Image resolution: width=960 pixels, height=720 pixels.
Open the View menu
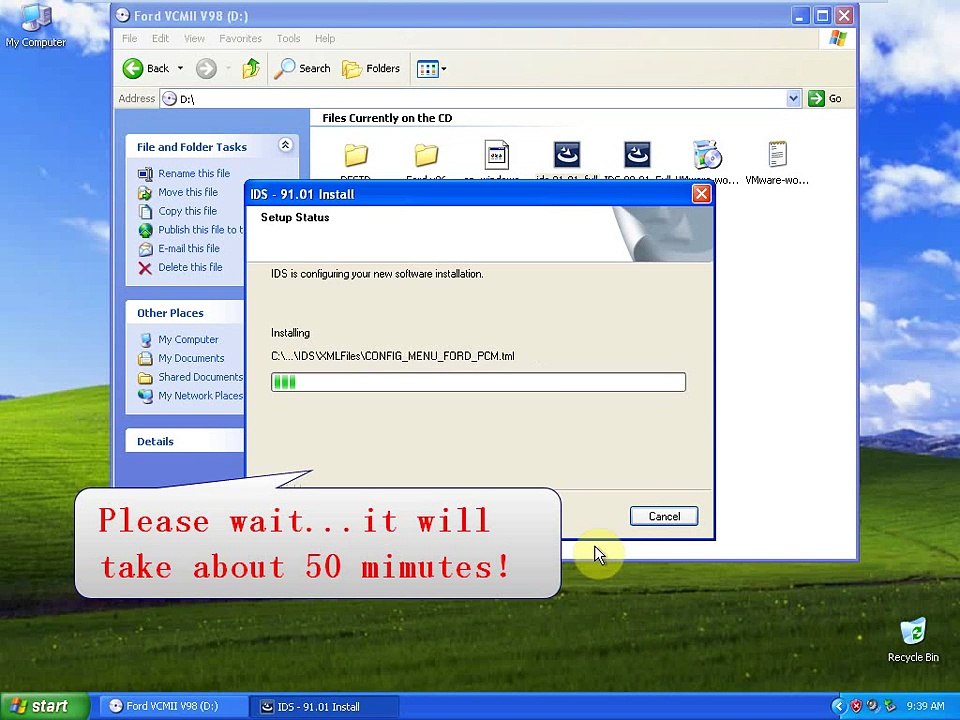tap(194, 39)
